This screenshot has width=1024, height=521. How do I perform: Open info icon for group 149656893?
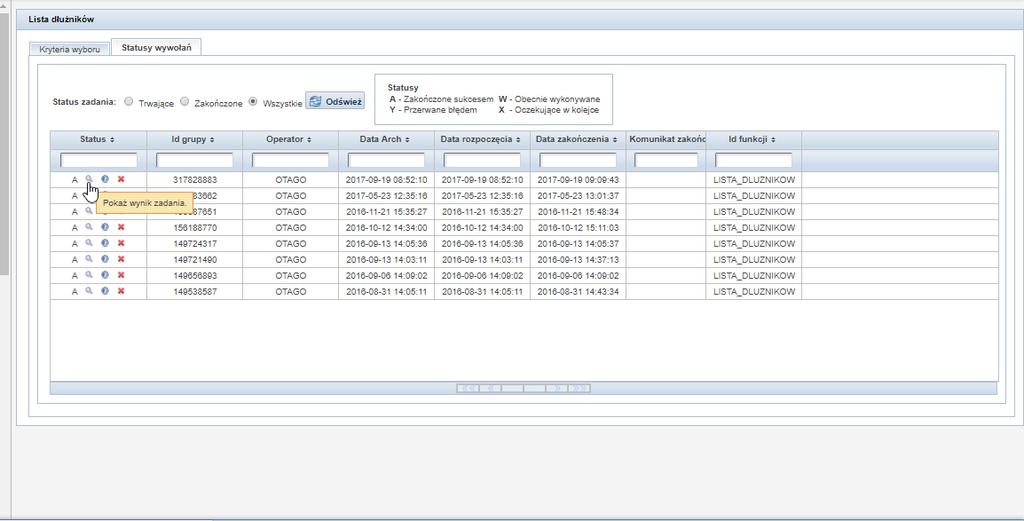104,275
